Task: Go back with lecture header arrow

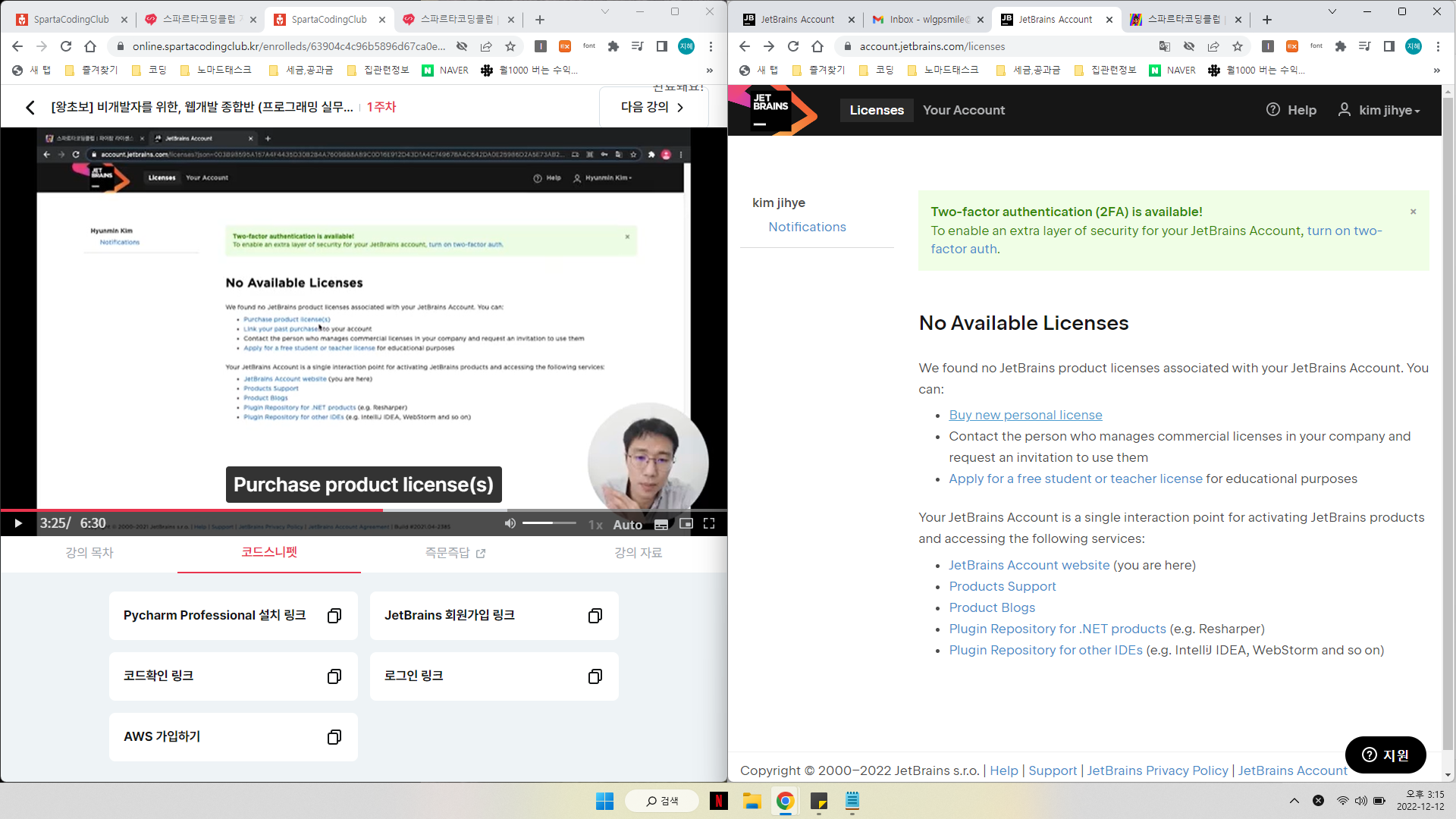Action: click(x=30, y=108)
